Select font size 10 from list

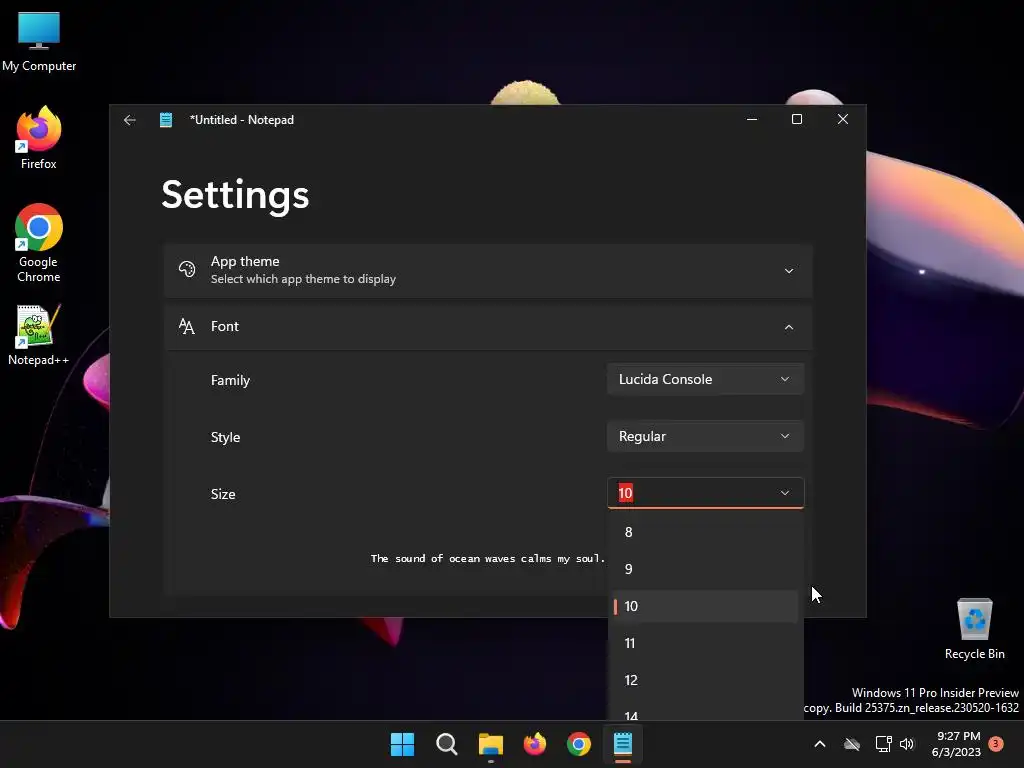pos(704,606)
